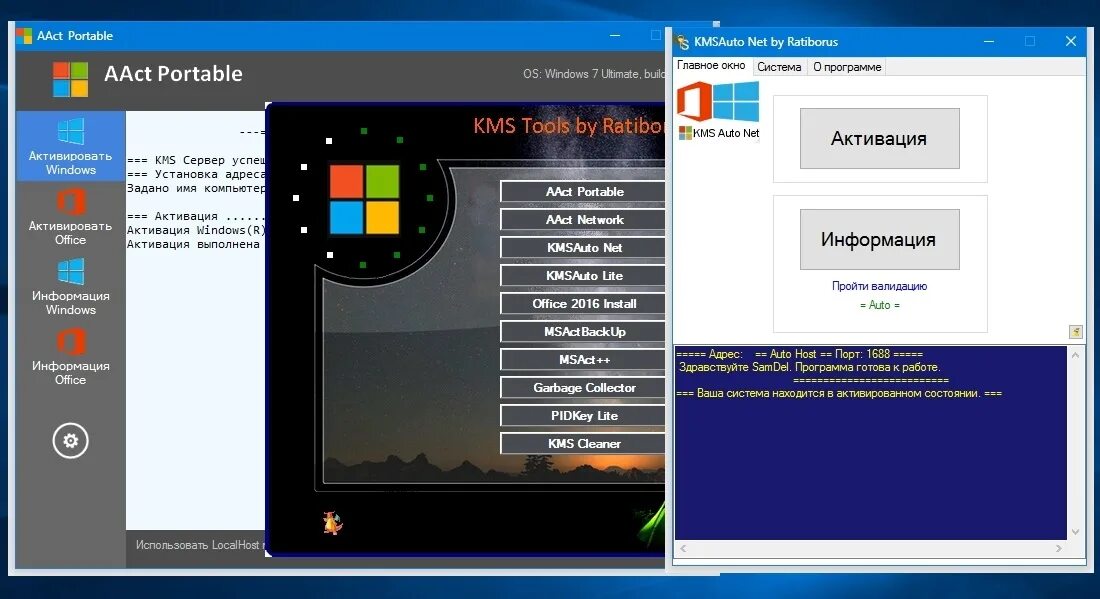Open Информация Office in AAct sidebar

click(x=70, y=357)
